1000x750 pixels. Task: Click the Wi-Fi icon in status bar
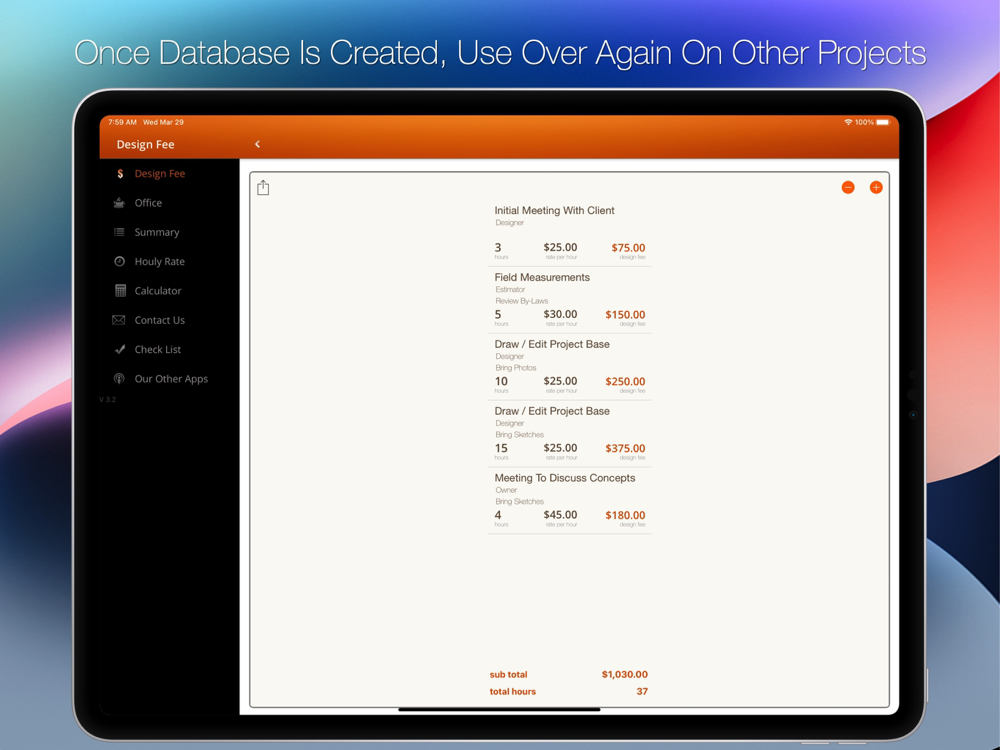click(848, 122)
